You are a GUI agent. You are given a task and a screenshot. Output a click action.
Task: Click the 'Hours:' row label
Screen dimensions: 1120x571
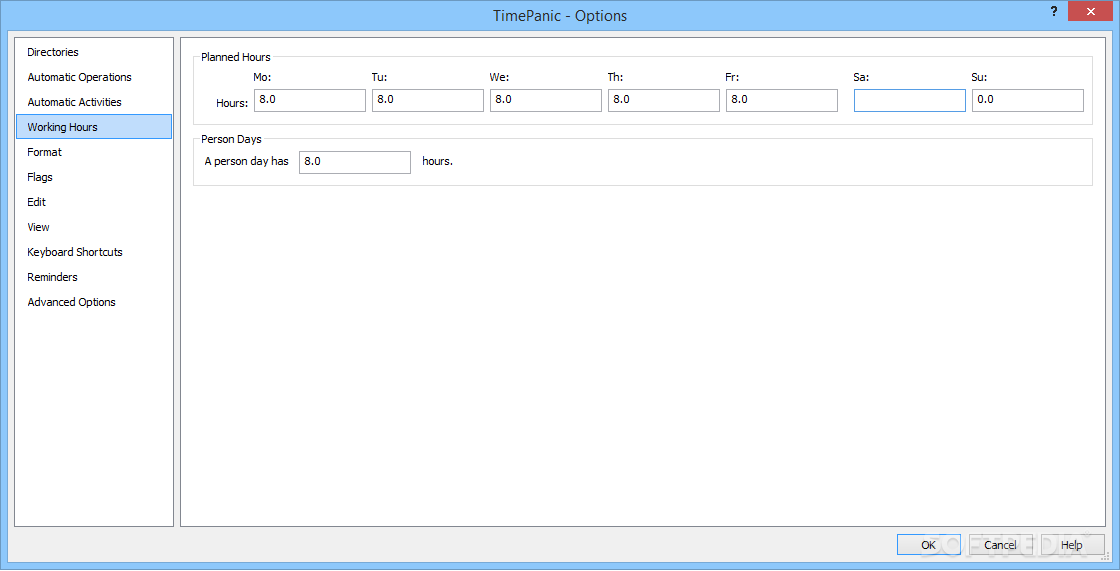pyautogui.click(x=232, y=103)
